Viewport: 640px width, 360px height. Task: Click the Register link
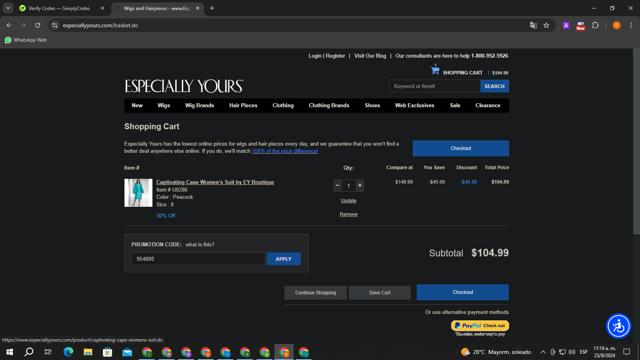tap(335, 56)
